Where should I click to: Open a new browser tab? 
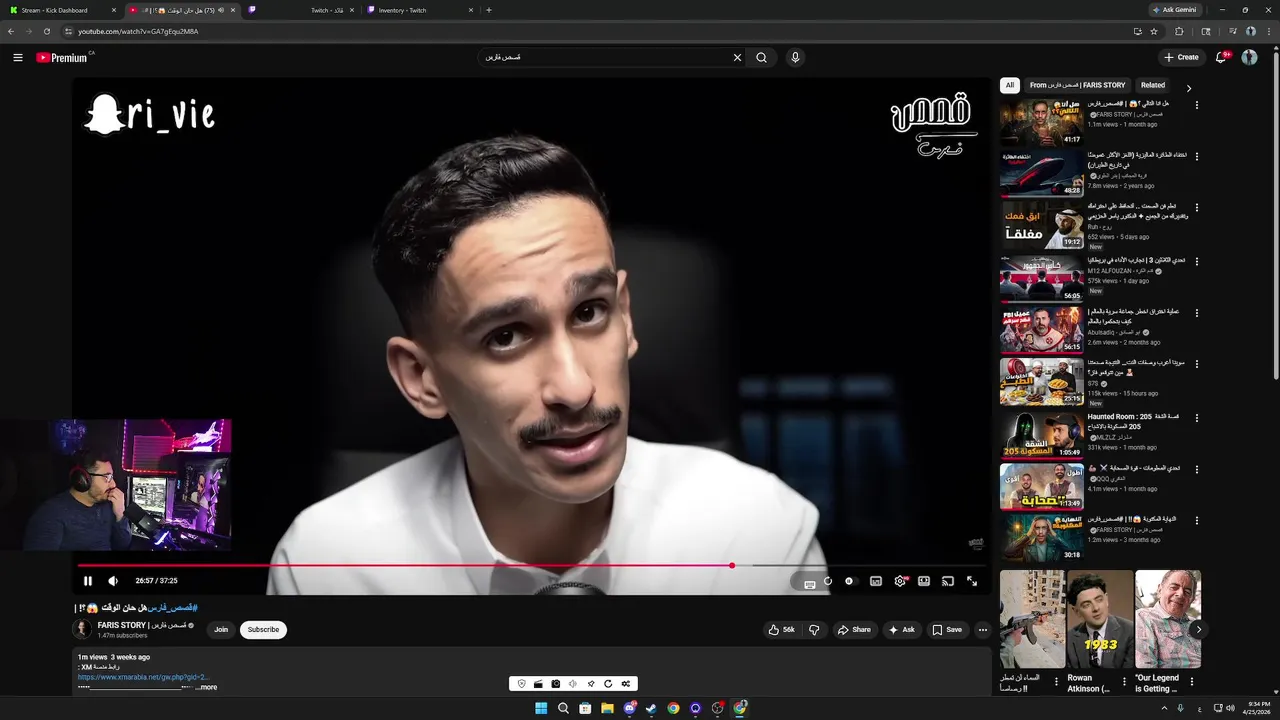[489, 10]
